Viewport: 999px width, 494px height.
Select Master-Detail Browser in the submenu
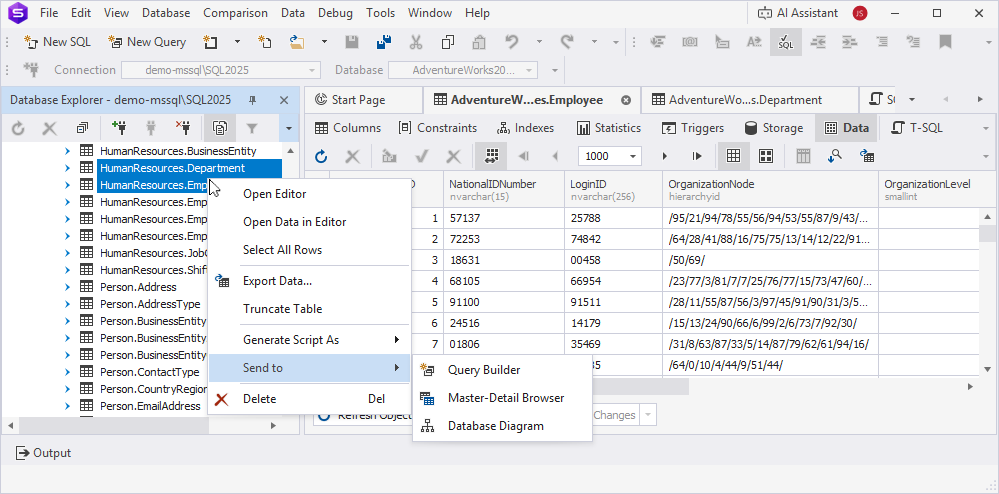[x=502, y=398]
